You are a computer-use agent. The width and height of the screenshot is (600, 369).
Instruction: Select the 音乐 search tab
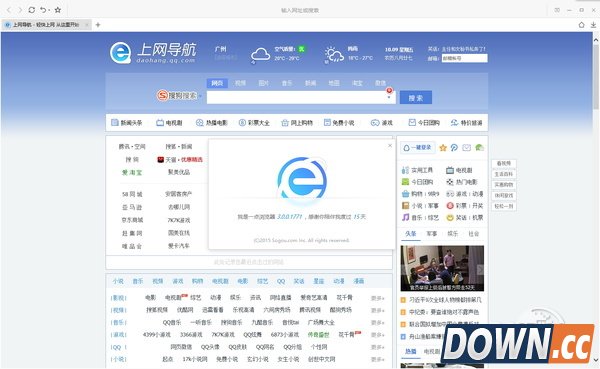click(287, 83)
